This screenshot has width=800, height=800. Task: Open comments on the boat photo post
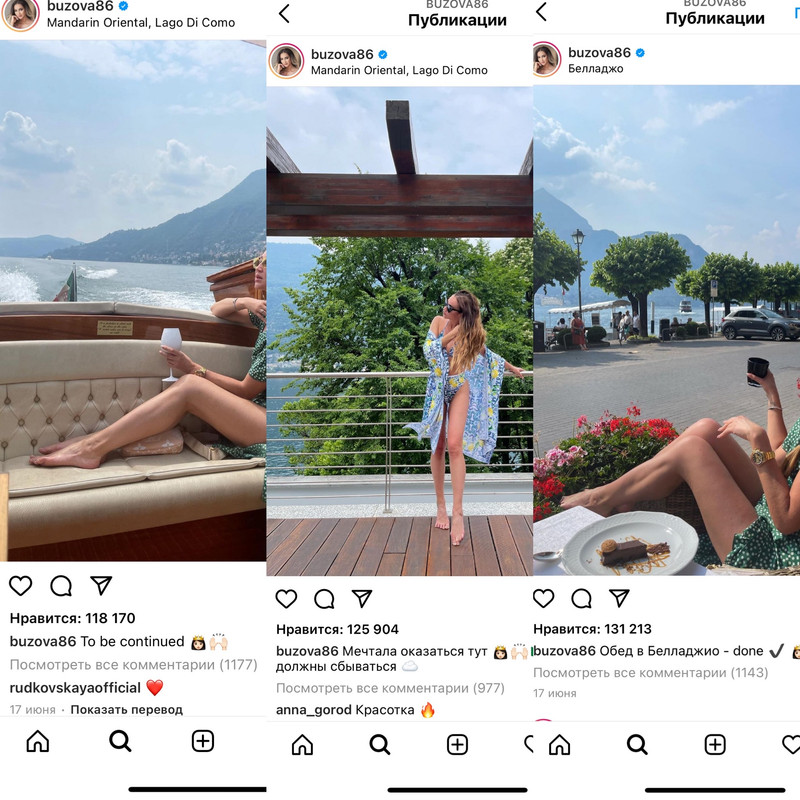(61, 586)
